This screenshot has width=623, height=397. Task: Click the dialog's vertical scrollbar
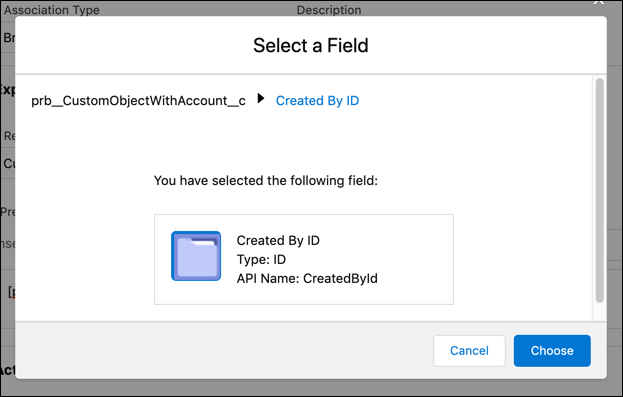(x=600, y=190)
